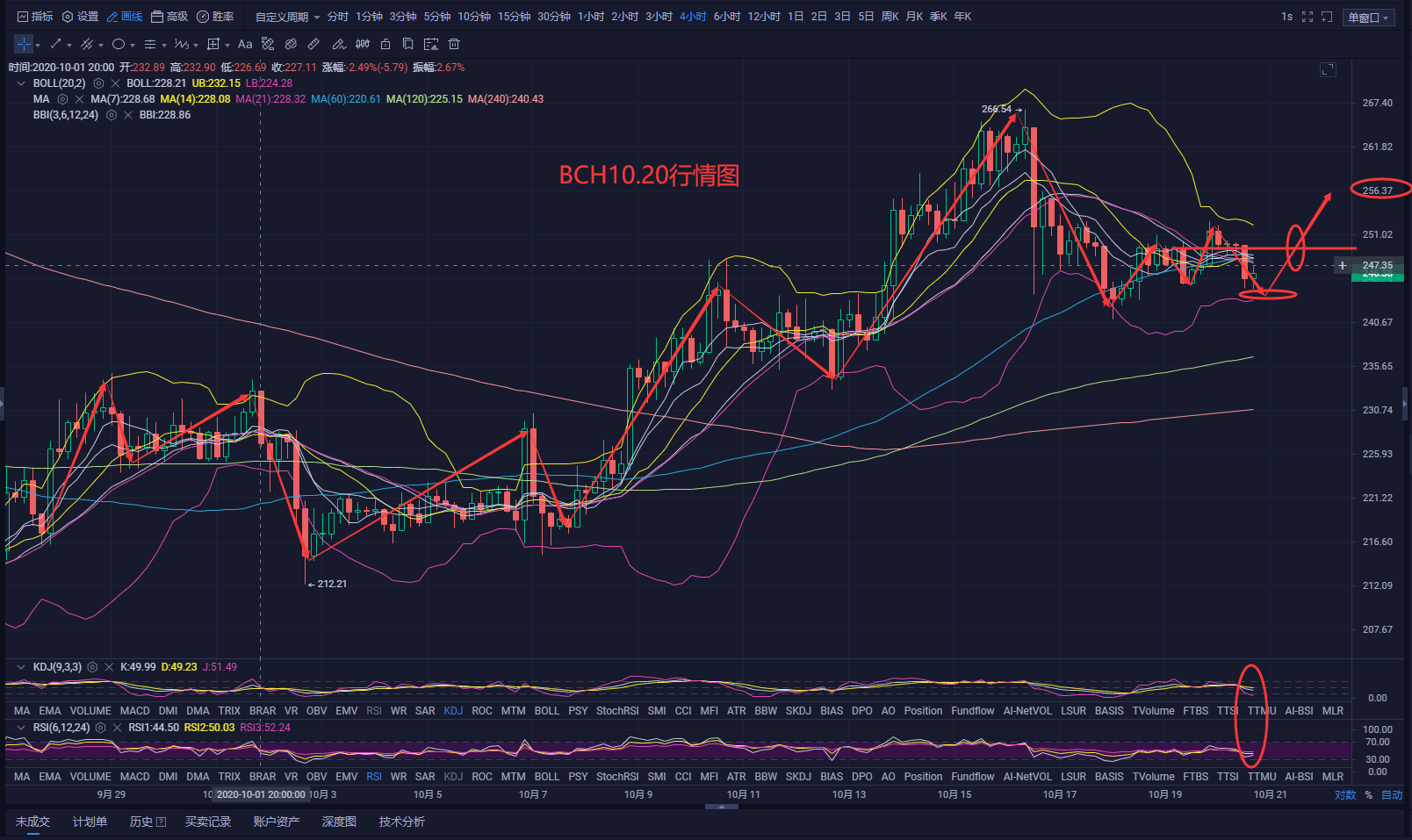The height and width of the screenshot is (840, 1412).
Task: Select the horizontal lines drawing tool
Action: (x=150, y=44)
